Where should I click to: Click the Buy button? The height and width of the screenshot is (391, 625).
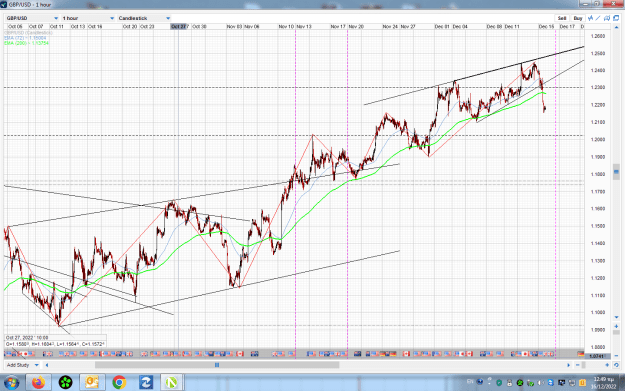[578, 18]
